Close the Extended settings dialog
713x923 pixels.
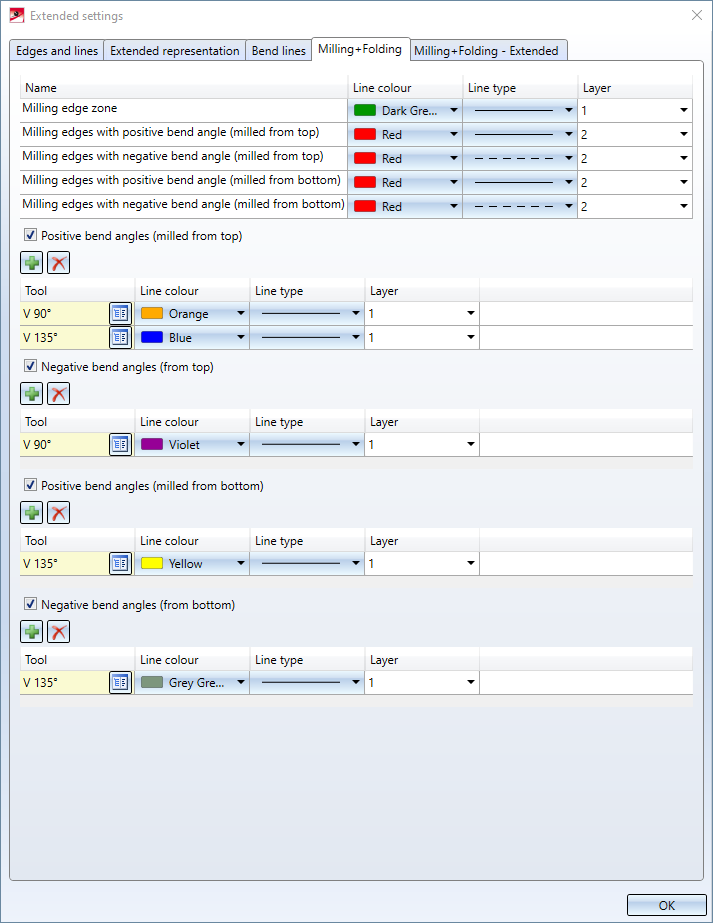click(697, 15)
